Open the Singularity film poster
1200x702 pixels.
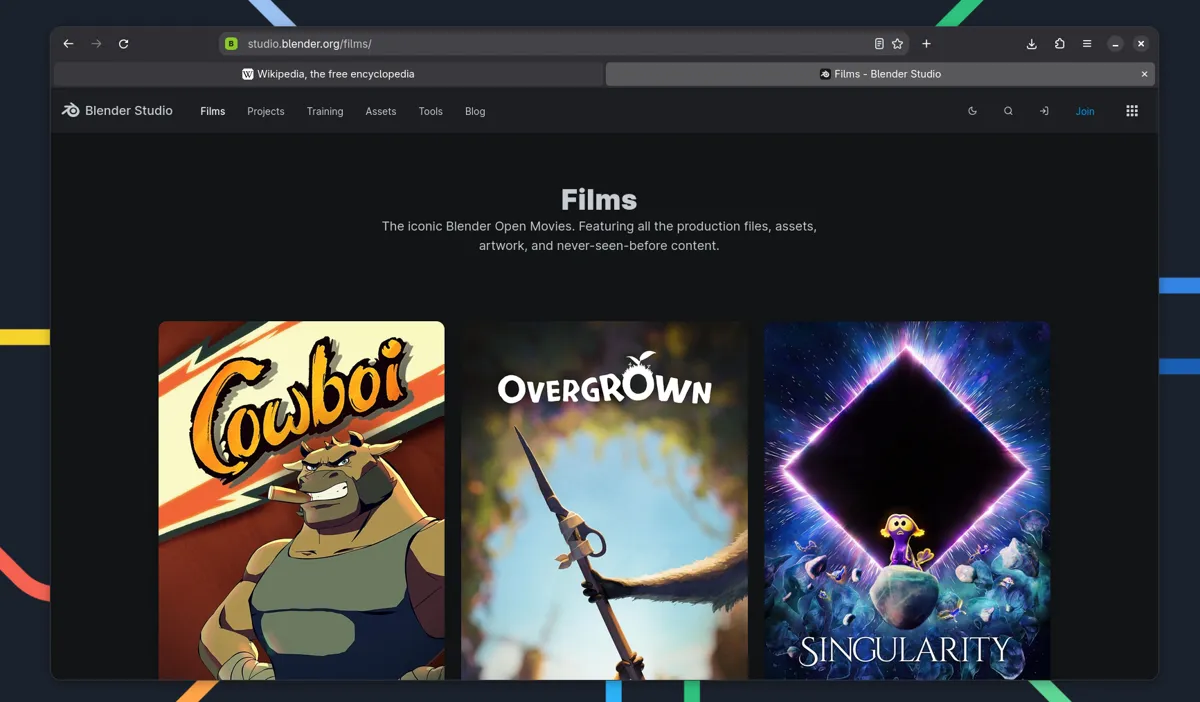907,500
